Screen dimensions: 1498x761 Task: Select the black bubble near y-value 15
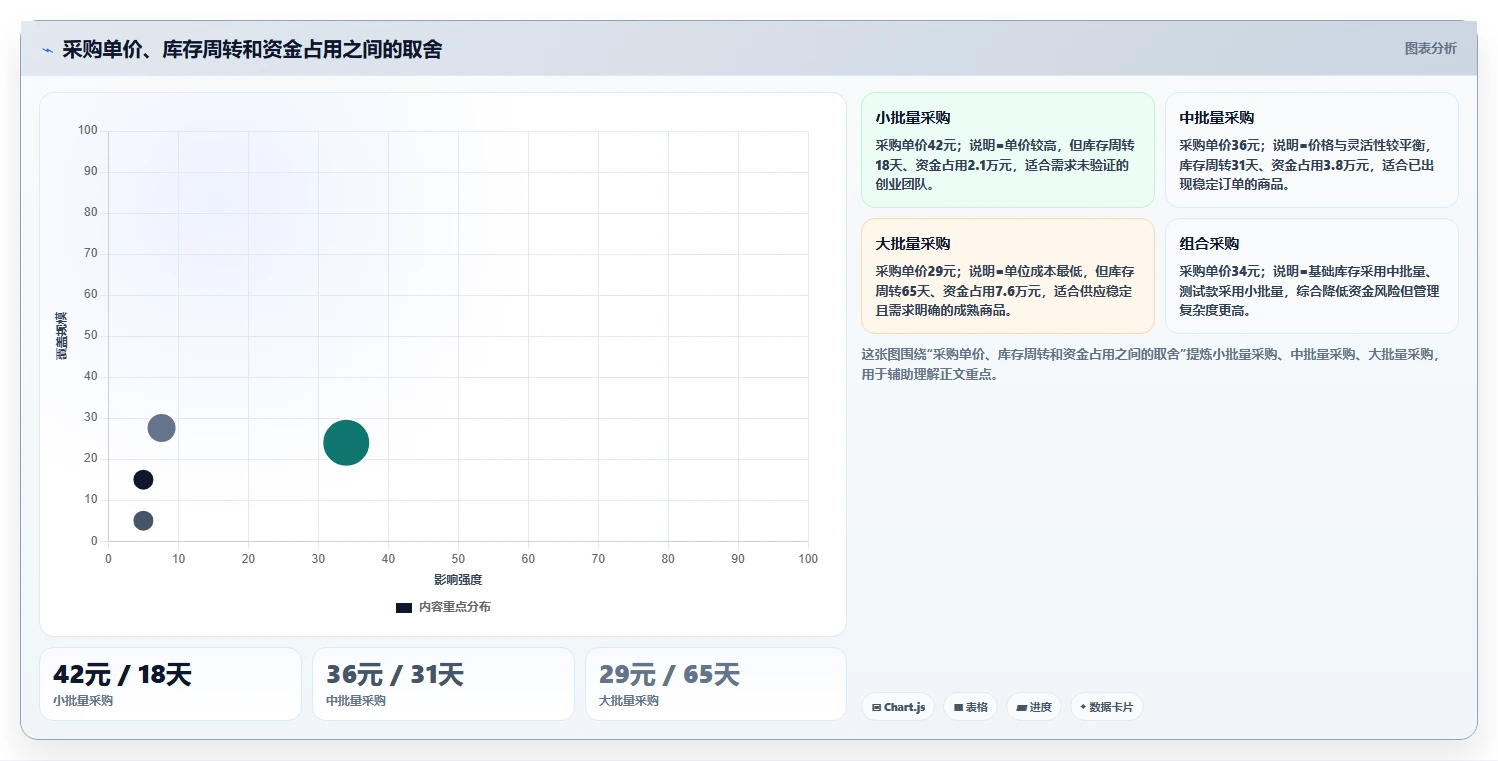(143, 480)
